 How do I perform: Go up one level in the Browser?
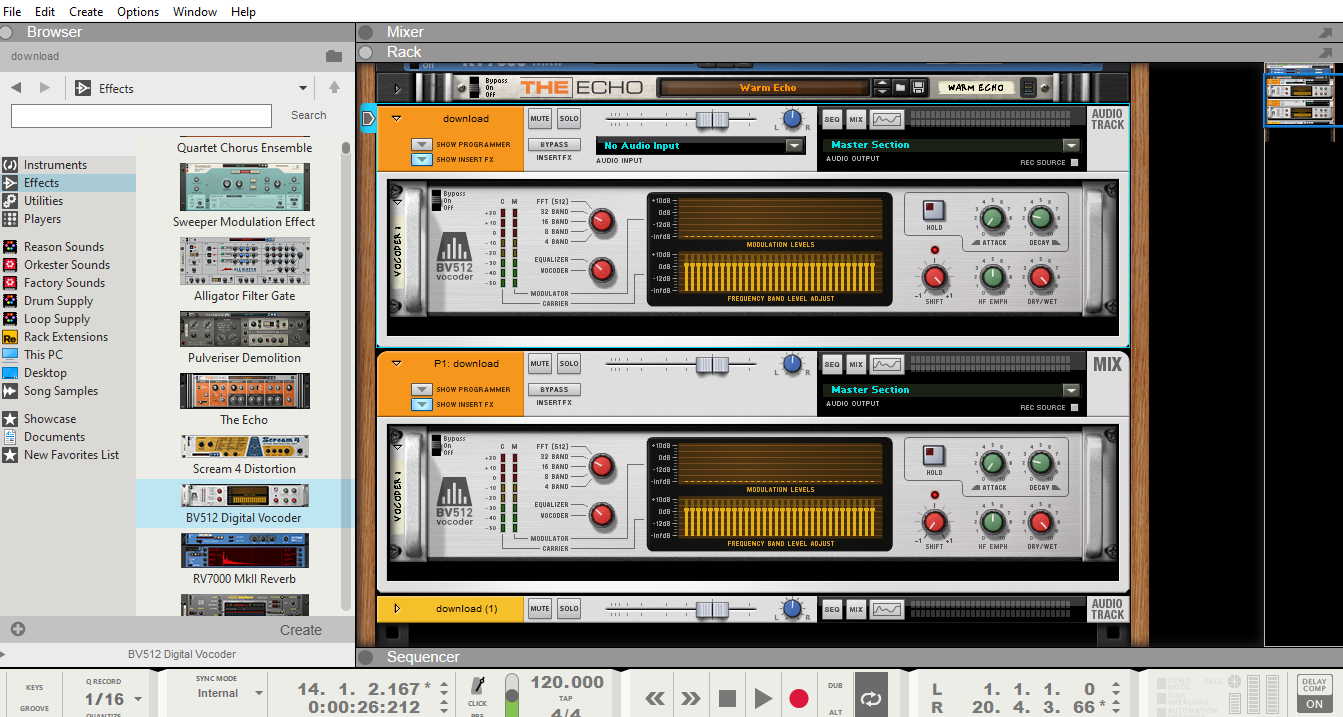click(334, 88)
